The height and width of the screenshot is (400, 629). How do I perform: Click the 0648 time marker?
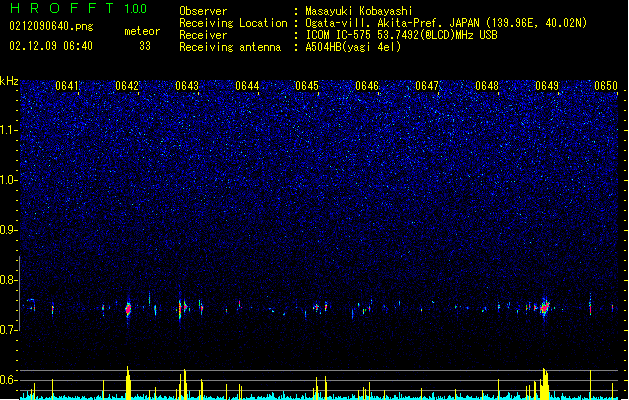[x=487, y=86]
